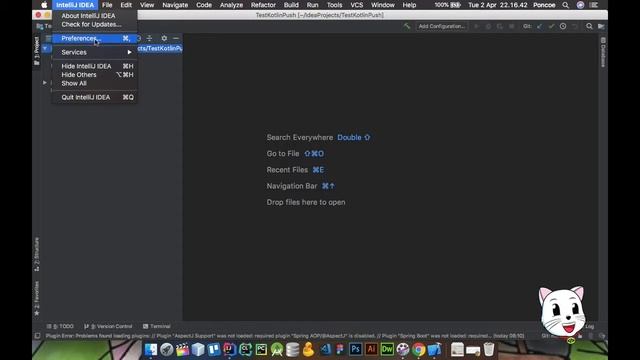Open the Version Control tool window tab
The image size is (640, 360).
point(108,326)
